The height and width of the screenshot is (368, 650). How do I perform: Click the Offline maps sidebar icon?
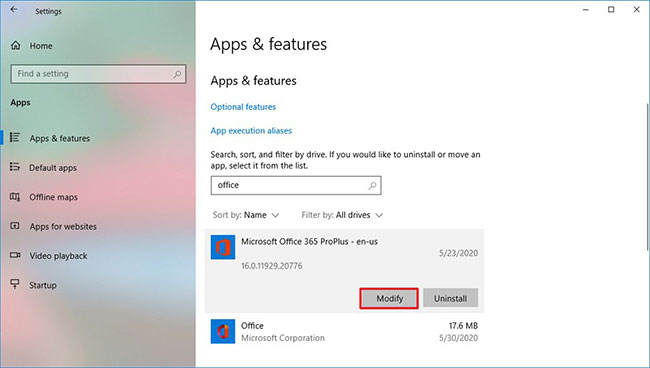point(15,196)
